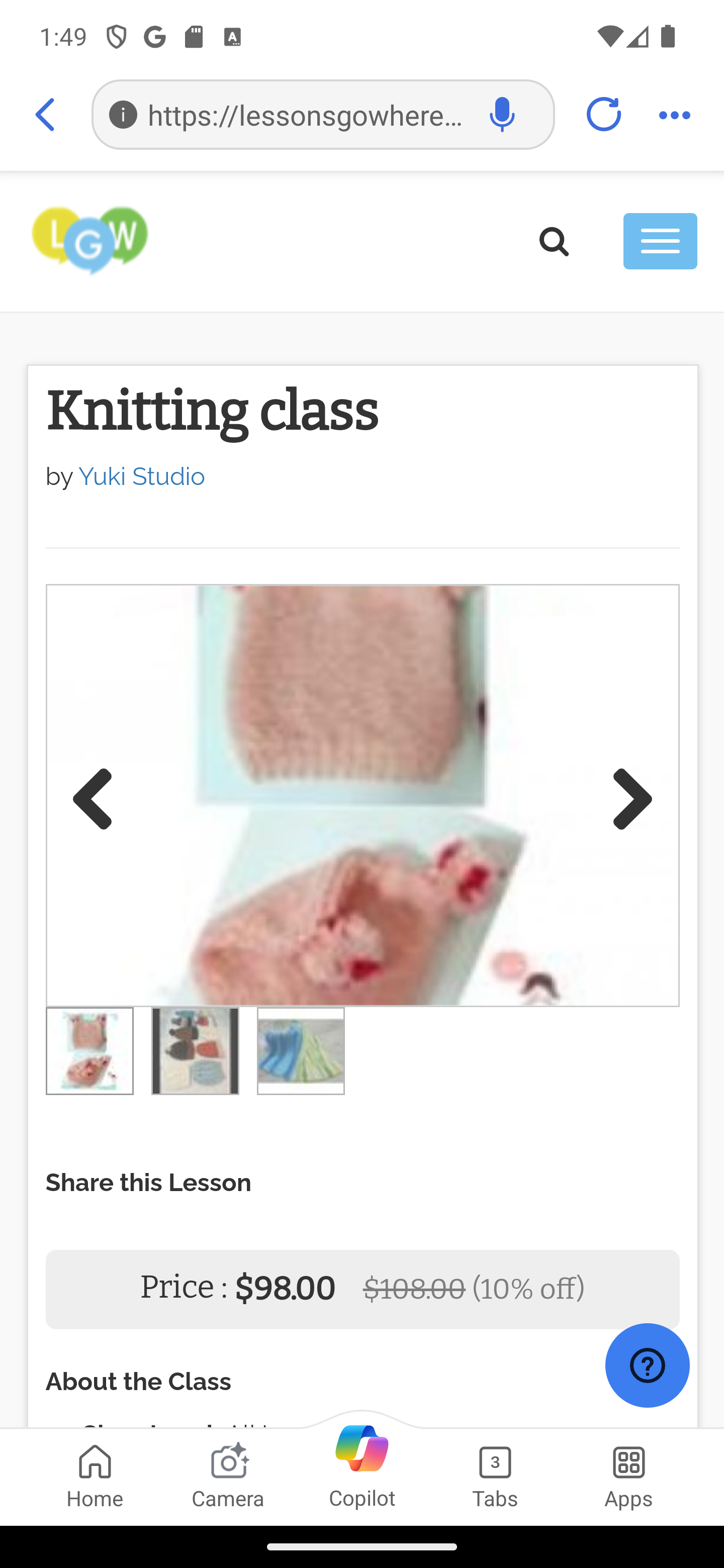Viewport: 724px width, 1568px height.
Task: Reload the page with refresh icon
Action: coord(603,115)
